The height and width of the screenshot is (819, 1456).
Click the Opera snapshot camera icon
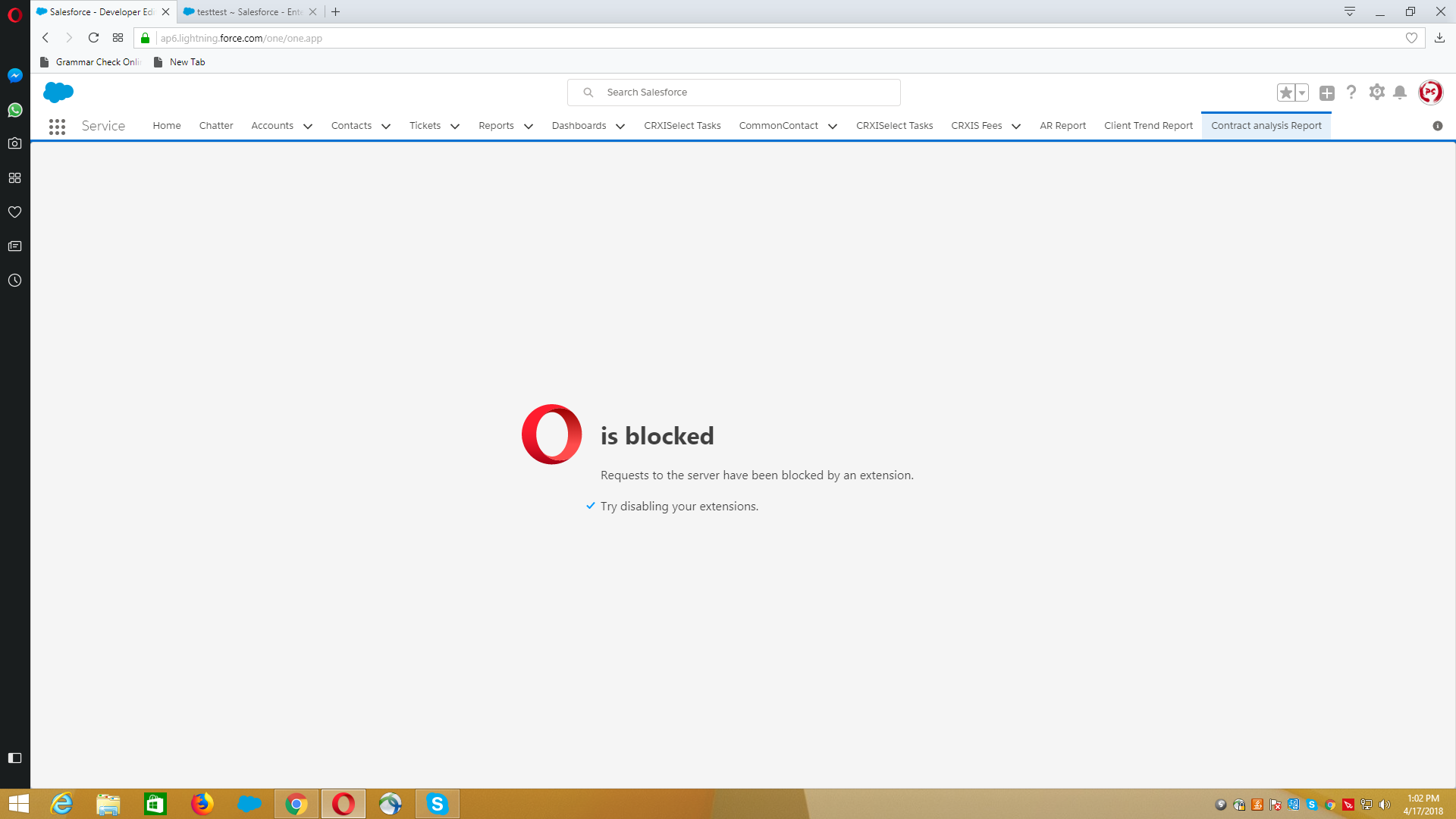point(14,143)
